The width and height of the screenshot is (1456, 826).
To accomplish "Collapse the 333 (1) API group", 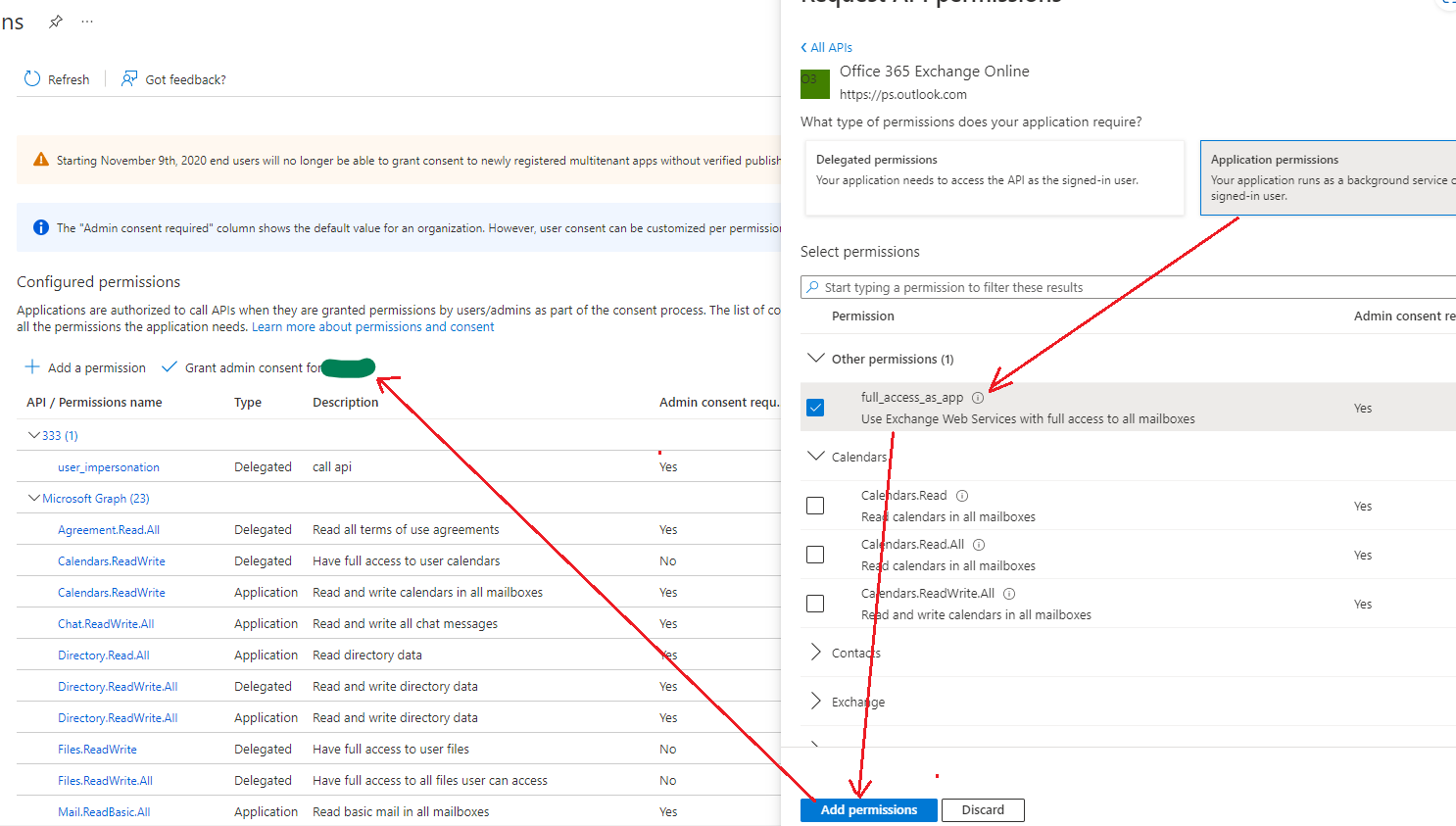I will pyautogui.click(x=34, y=435).
